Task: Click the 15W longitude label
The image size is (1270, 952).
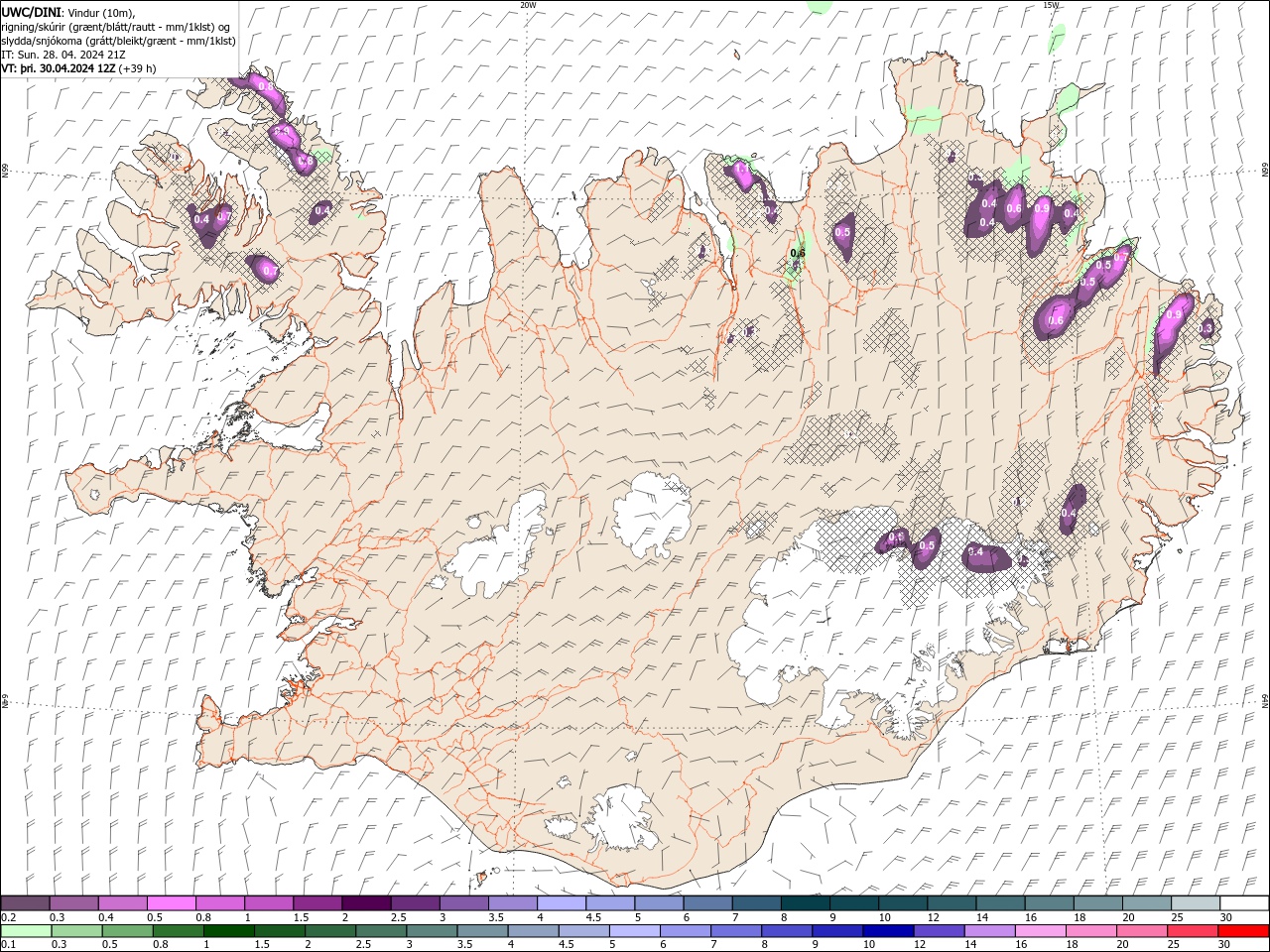Action: point(1051,5)
